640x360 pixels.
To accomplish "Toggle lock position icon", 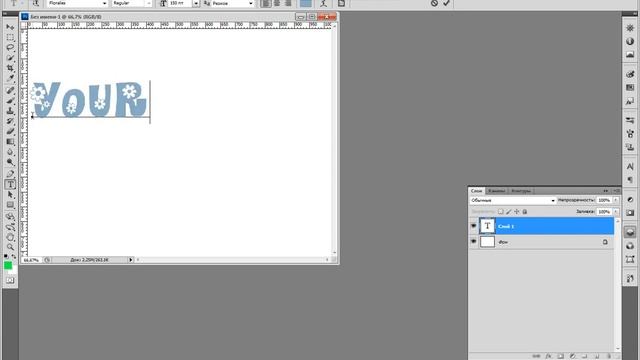I will (x=517, y=211).
